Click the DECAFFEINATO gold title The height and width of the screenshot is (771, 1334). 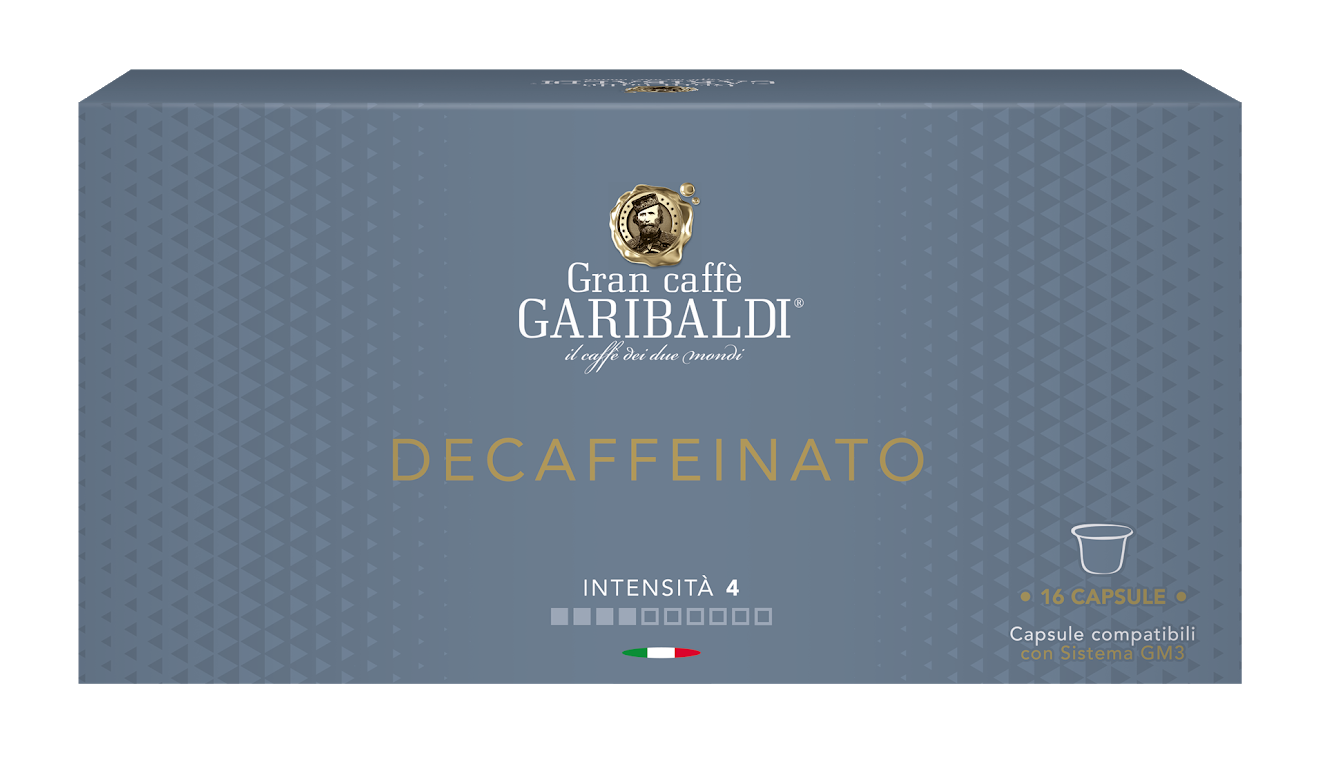[x=658, y=459]
